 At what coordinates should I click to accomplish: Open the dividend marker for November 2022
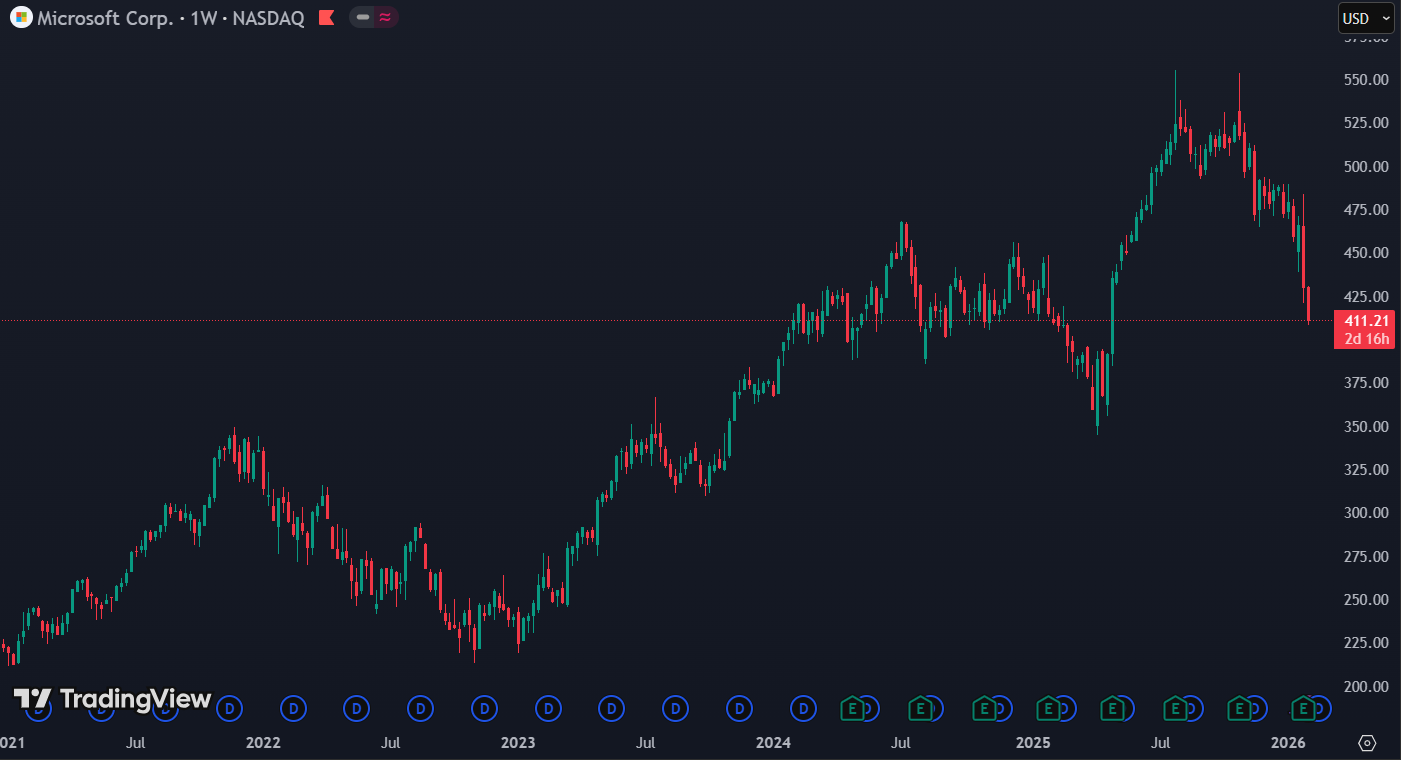click(x=485, y=709)
